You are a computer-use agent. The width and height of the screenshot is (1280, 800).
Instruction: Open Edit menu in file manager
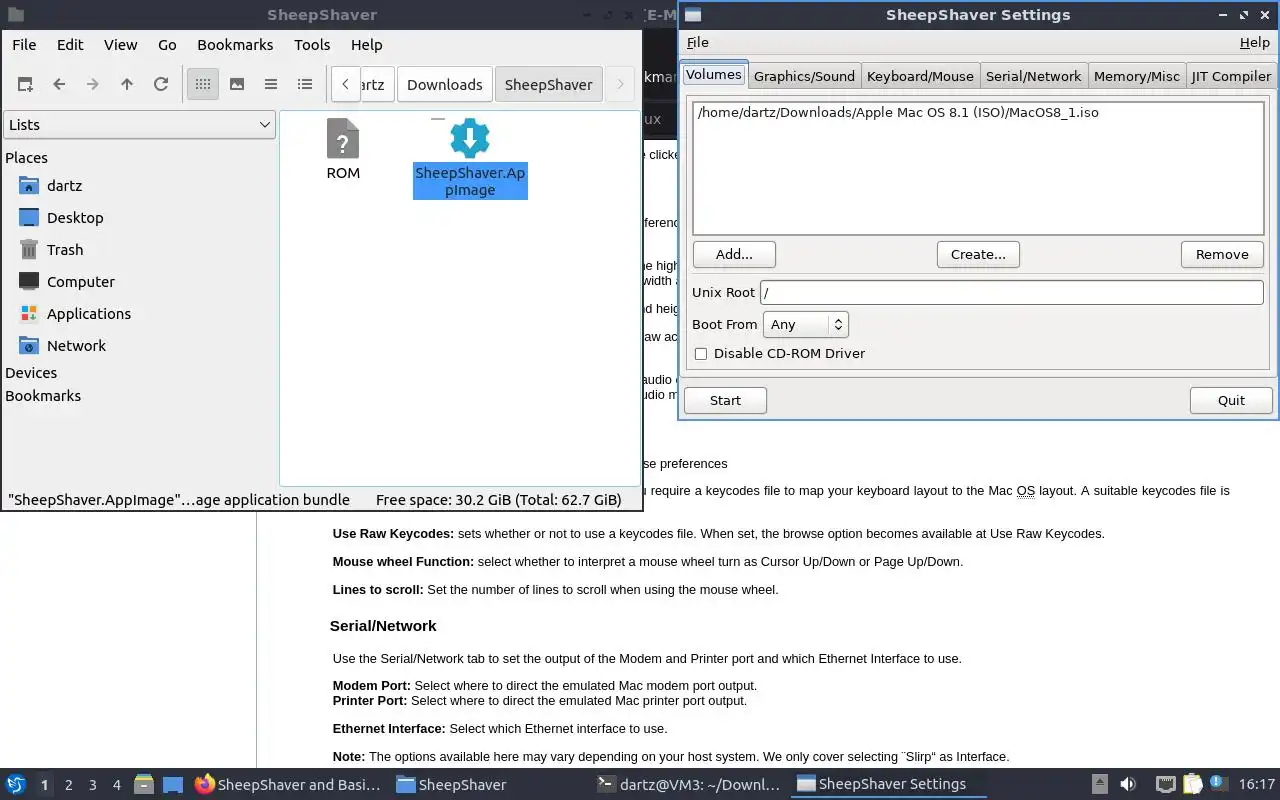coord(70,45)
